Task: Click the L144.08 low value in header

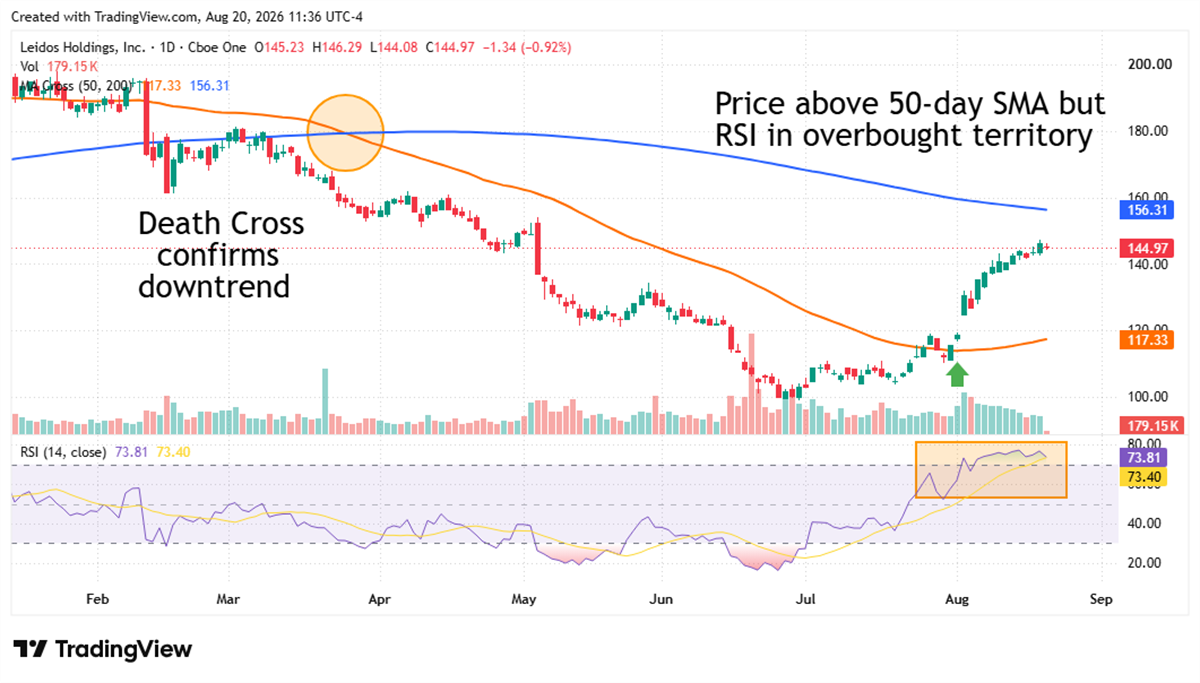Action: (396, 47)
